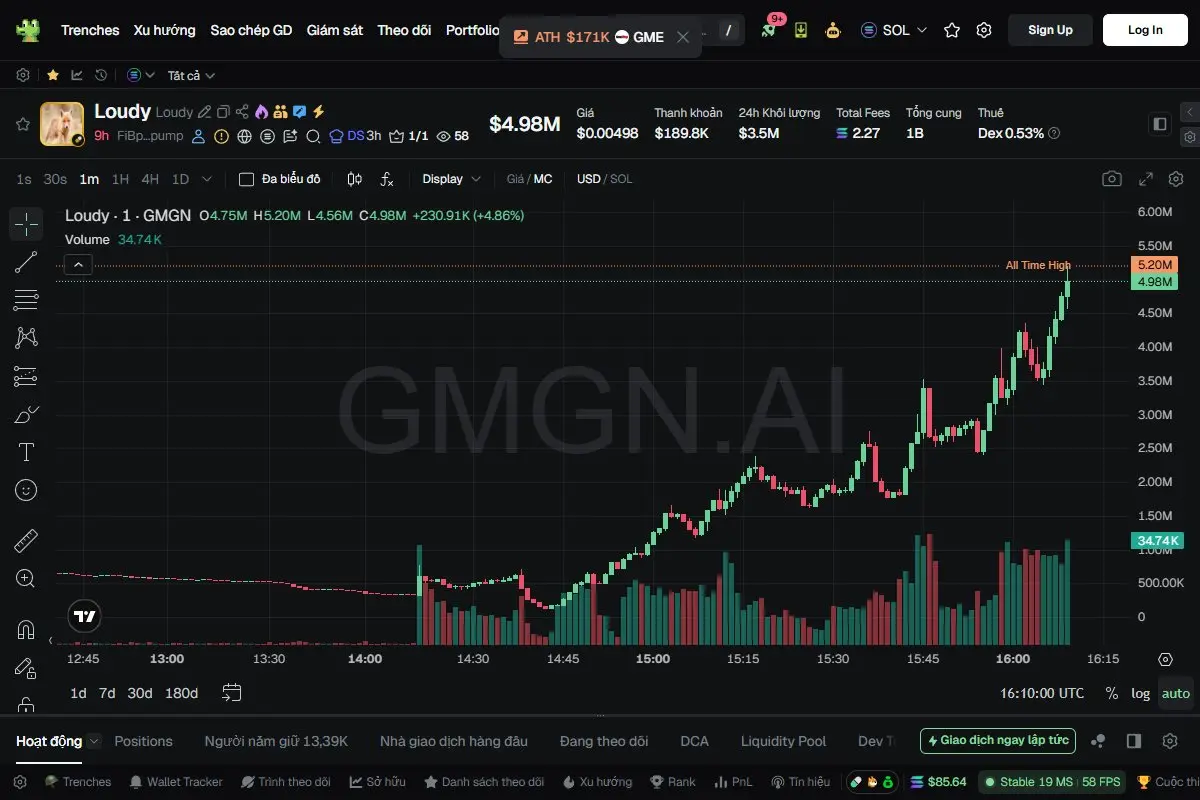Open chart settings gear near camera
Screen dimensions: 1200x800
tap(1176, 179)
